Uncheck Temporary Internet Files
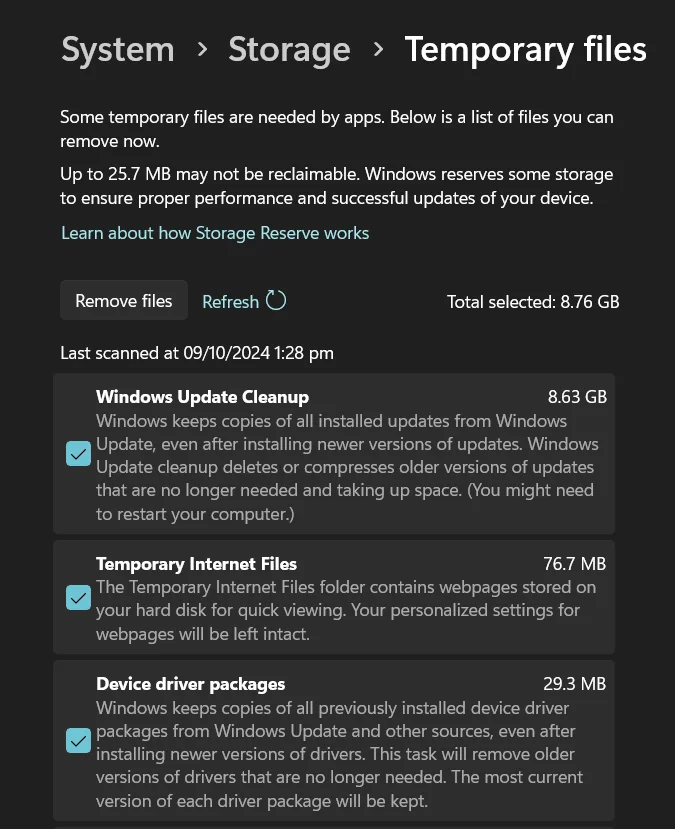The height and width of the screenshot is (829, 675). point(78,597)
